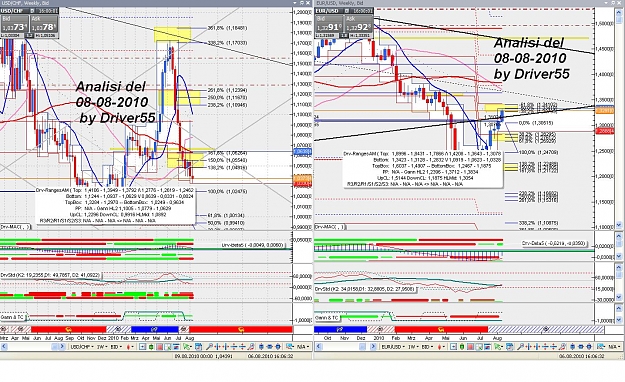Open the window menu arrow in USD/CHF title bar

pyautogui.click(x=296, y=3)
